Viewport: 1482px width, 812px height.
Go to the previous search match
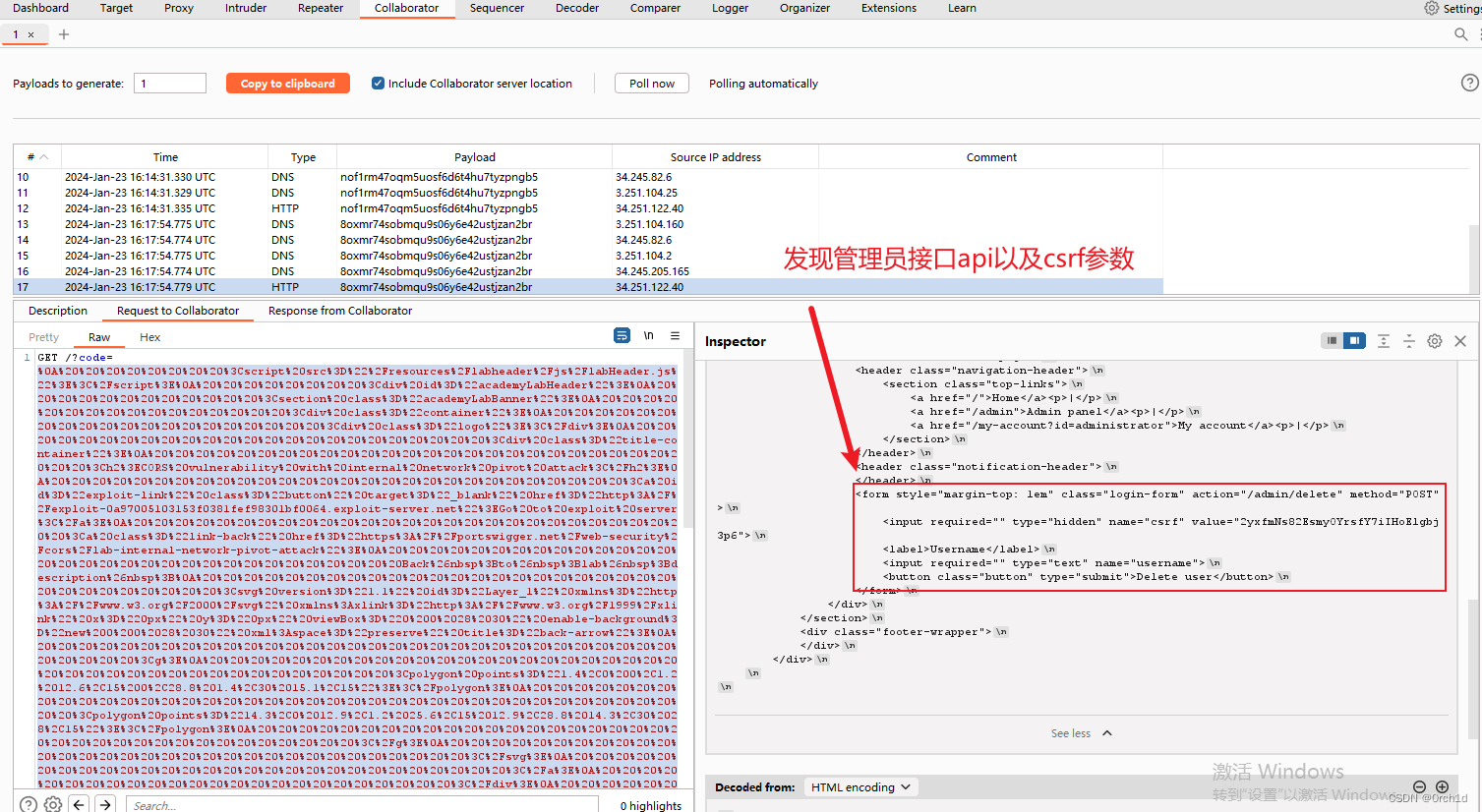point(80,804)
